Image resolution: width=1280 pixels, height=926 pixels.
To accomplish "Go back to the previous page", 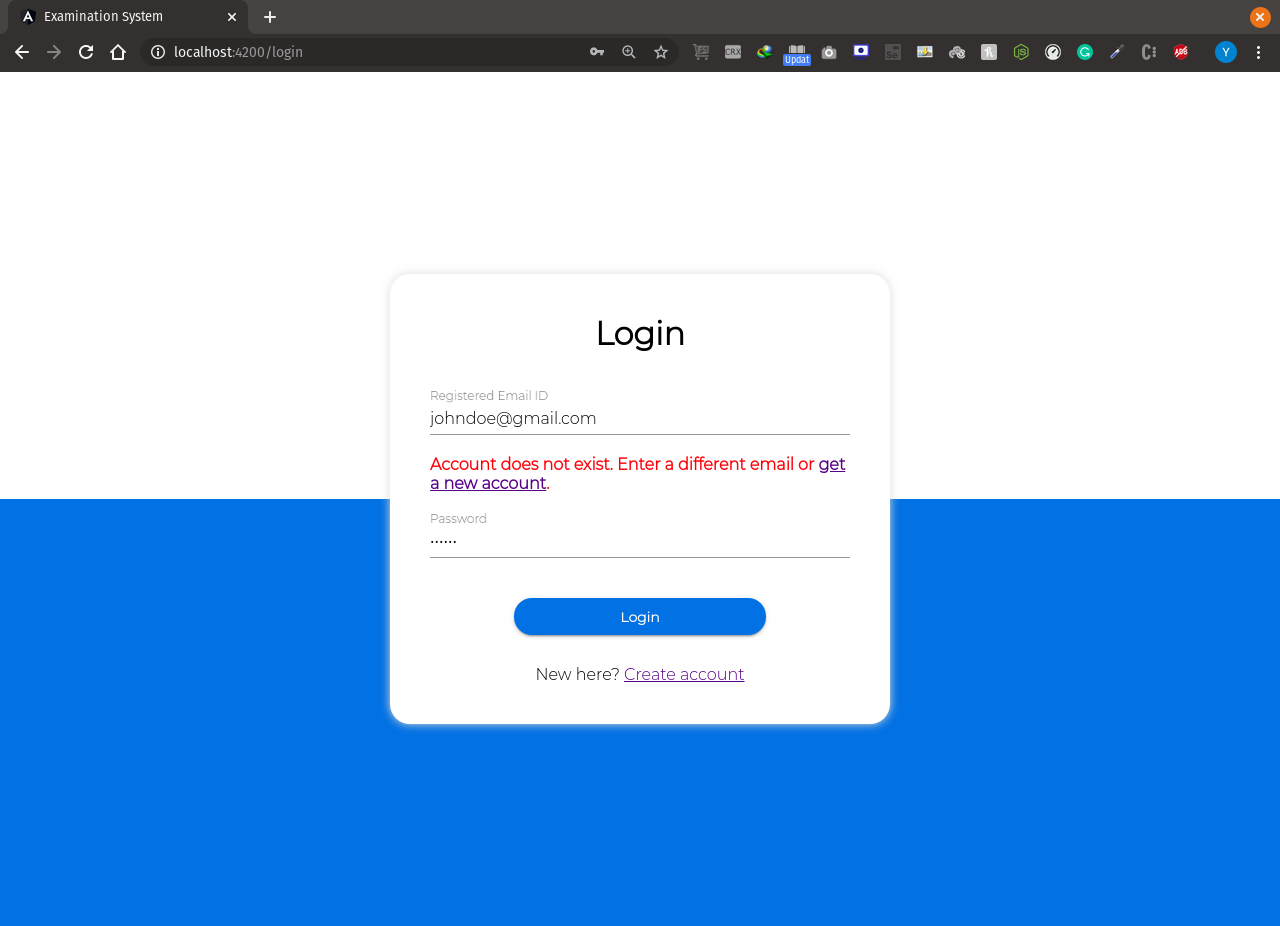I will point(22,52).
